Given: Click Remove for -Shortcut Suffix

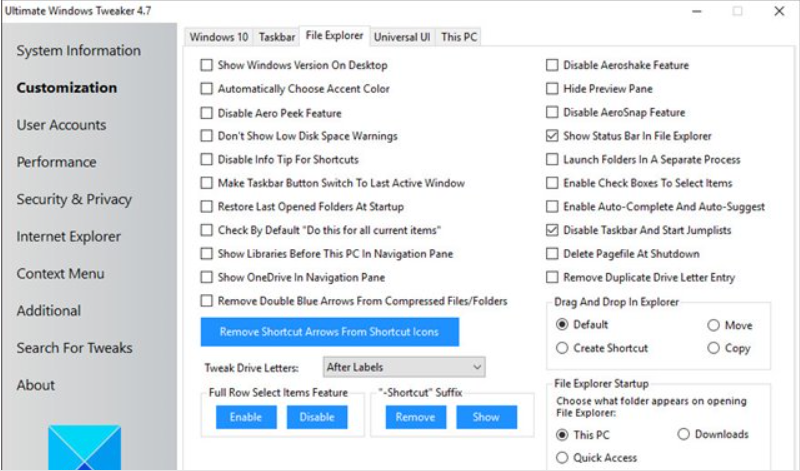Looking at the screenshot, I should coord(416,417).
